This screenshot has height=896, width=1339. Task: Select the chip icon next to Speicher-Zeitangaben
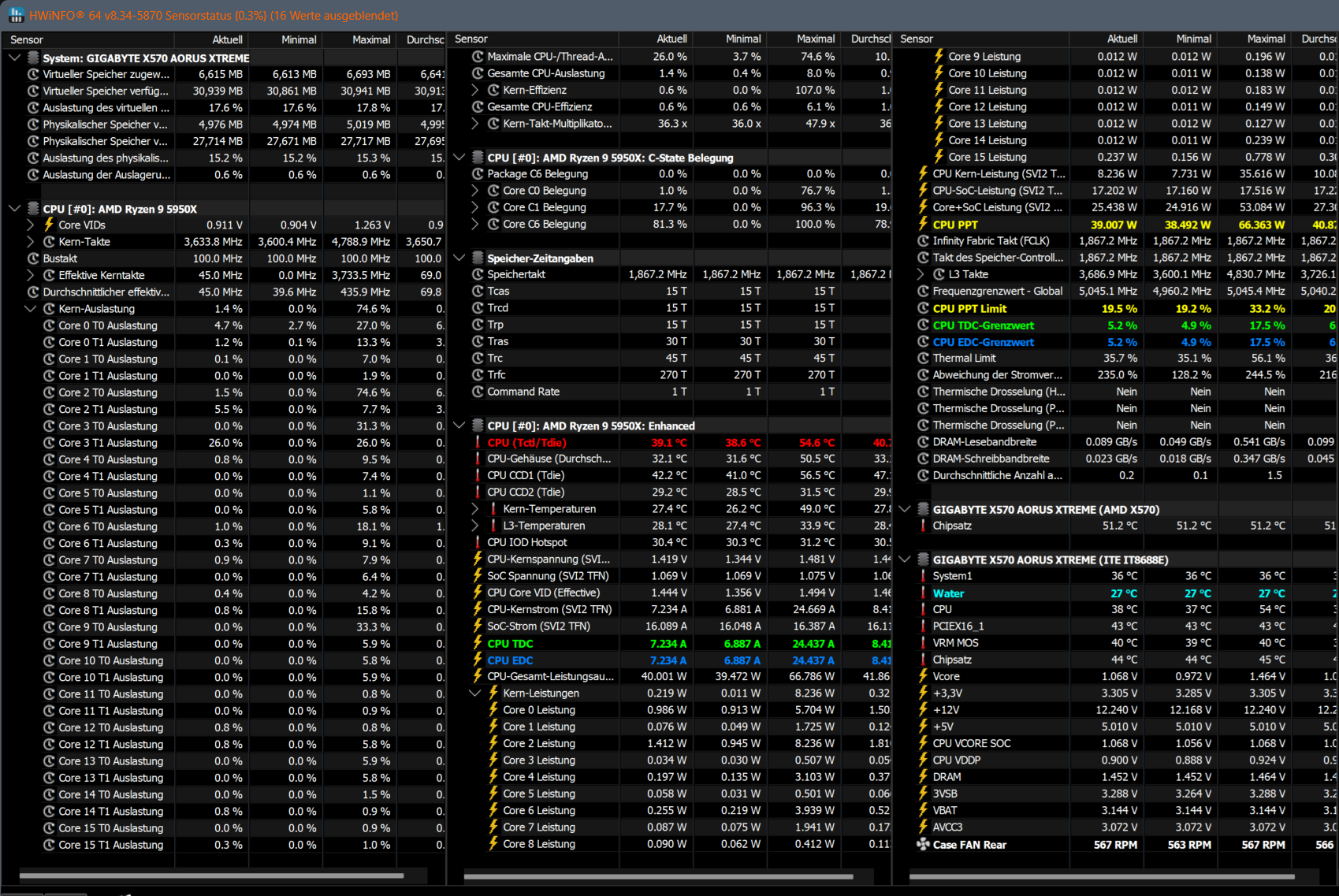[x=478, y=258]
